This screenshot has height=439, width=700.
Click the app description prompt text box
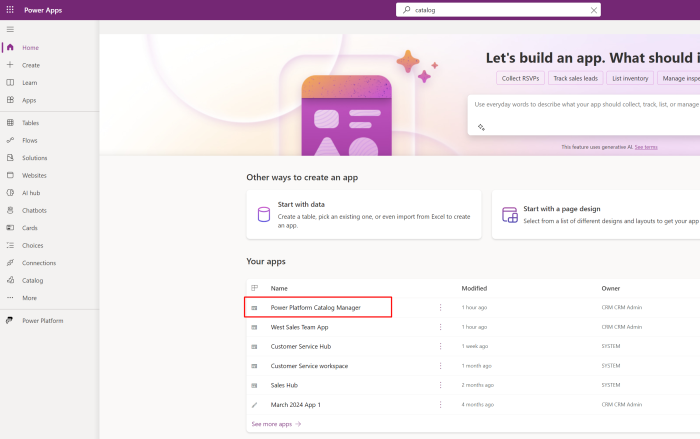pos(585,115)
